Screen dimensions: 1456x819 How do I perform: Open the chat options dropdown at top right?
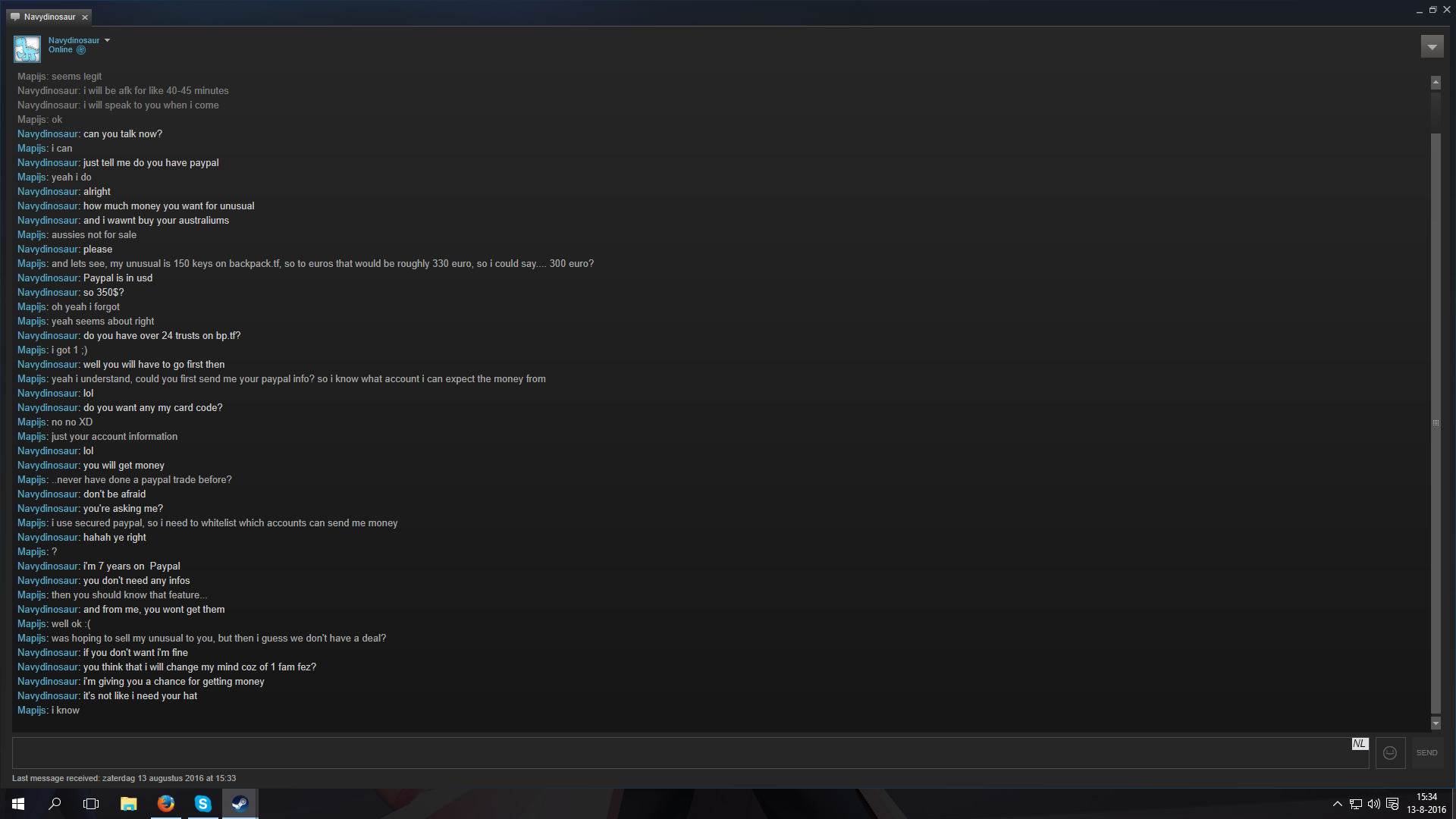[x=1432, y=47]
